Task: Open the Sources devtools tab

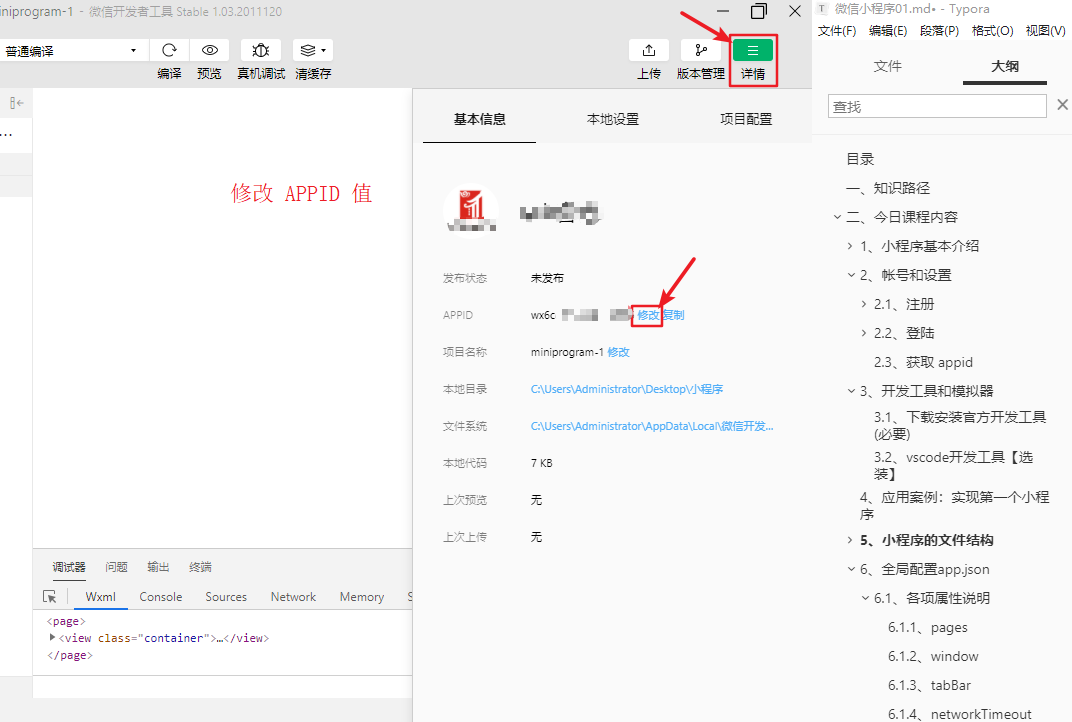Action: pos(226,597)
